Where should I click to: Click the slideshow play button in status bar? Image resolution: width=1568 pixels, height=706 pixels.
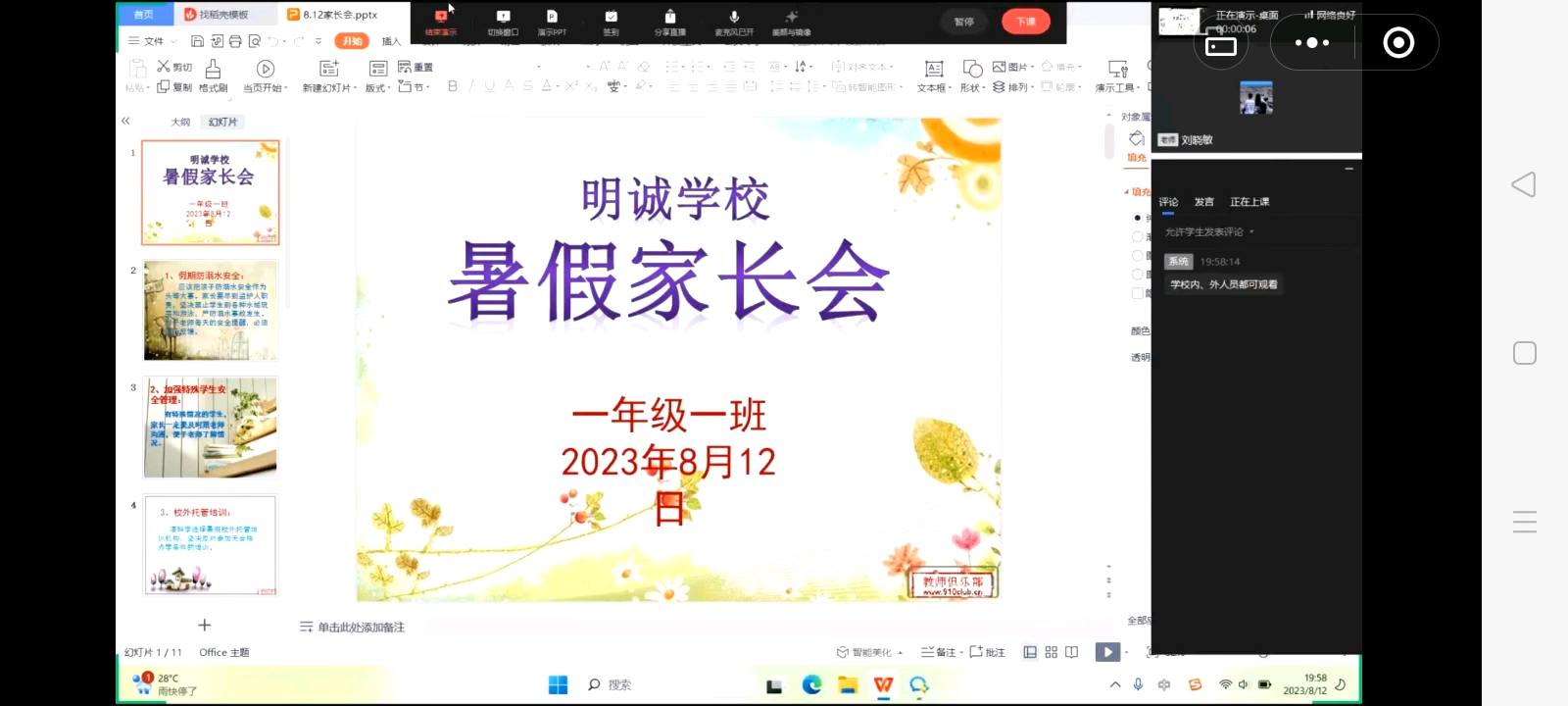click(x=1107, y=652)
